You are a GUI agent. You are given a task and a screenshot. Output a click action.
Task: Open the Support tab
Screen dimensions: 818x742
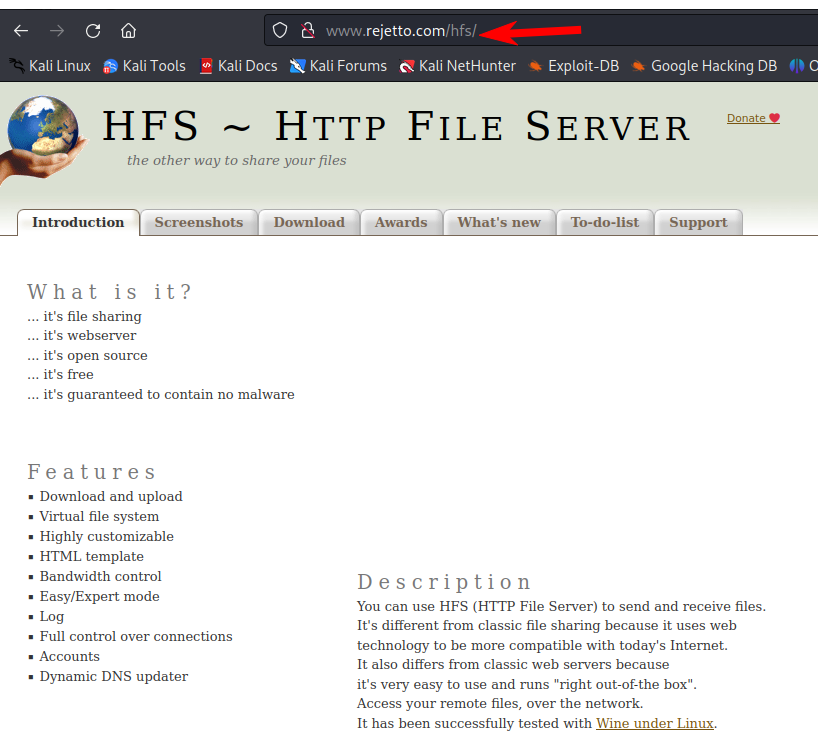pyautogui.click(x=699, y=222)
